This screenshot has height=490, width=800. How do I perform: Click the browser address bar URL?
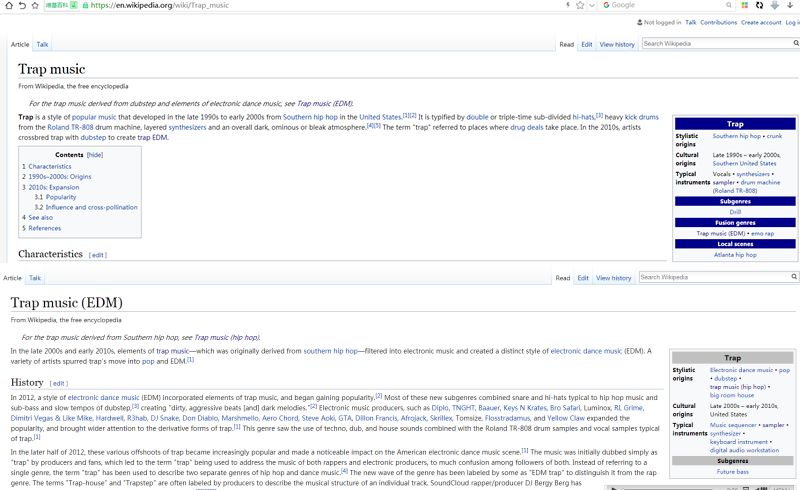coord(160,5)
